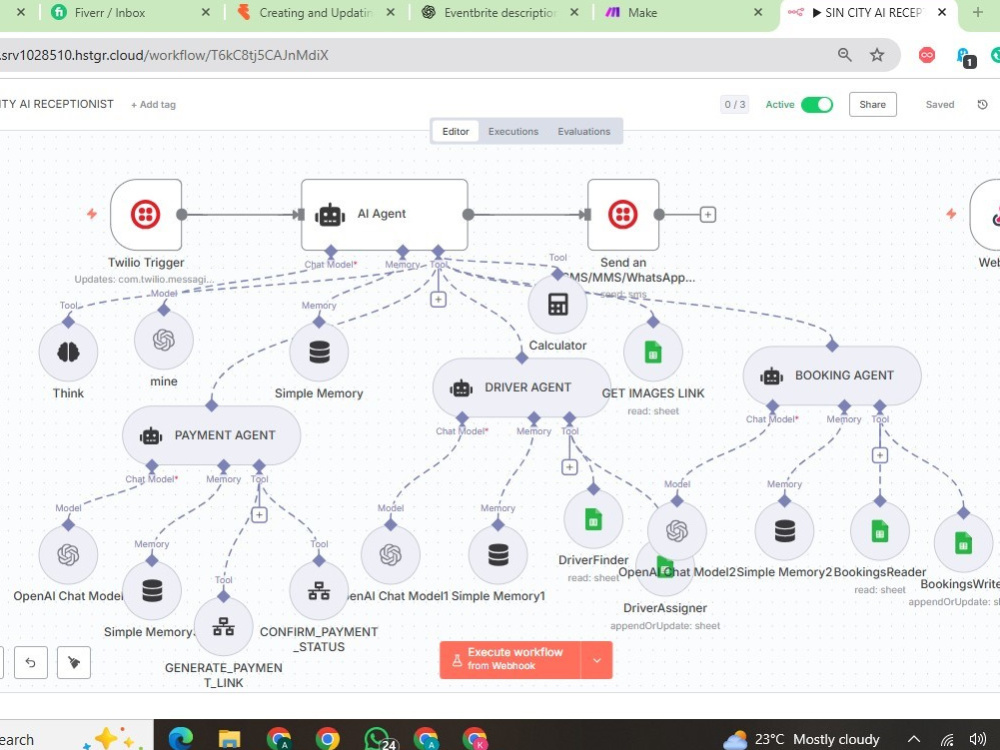Image resolution: width=1000 pixels, height=750 pixels.
Task: Bookmark page with star icon
Action: 878,55
